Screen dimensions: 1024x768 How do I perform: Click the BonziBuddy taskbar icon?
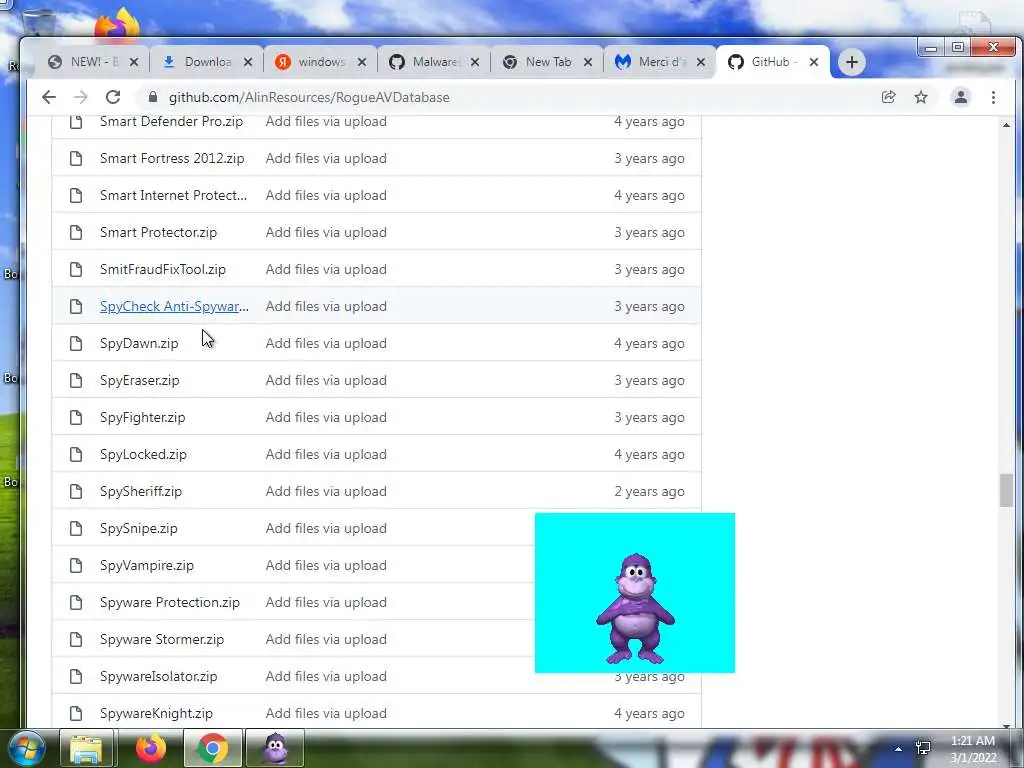click(275, 748)
